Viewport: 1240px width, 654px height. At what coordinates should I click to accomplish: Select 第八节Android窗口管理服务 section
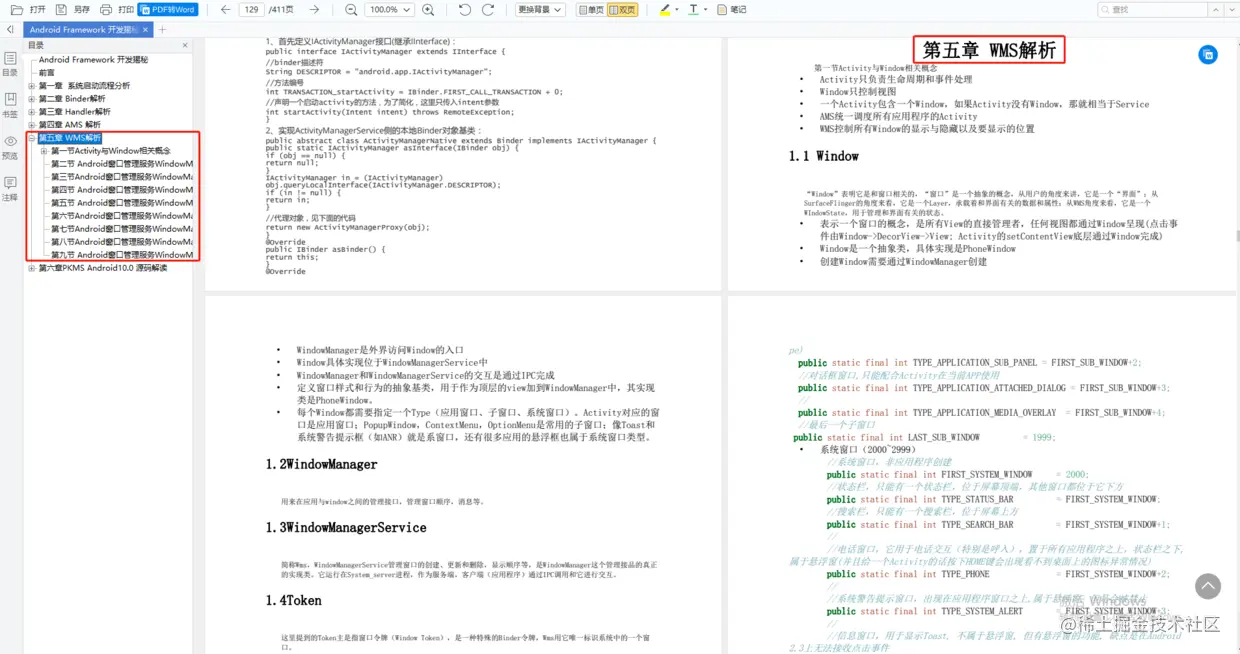click(x=122, y=242)
